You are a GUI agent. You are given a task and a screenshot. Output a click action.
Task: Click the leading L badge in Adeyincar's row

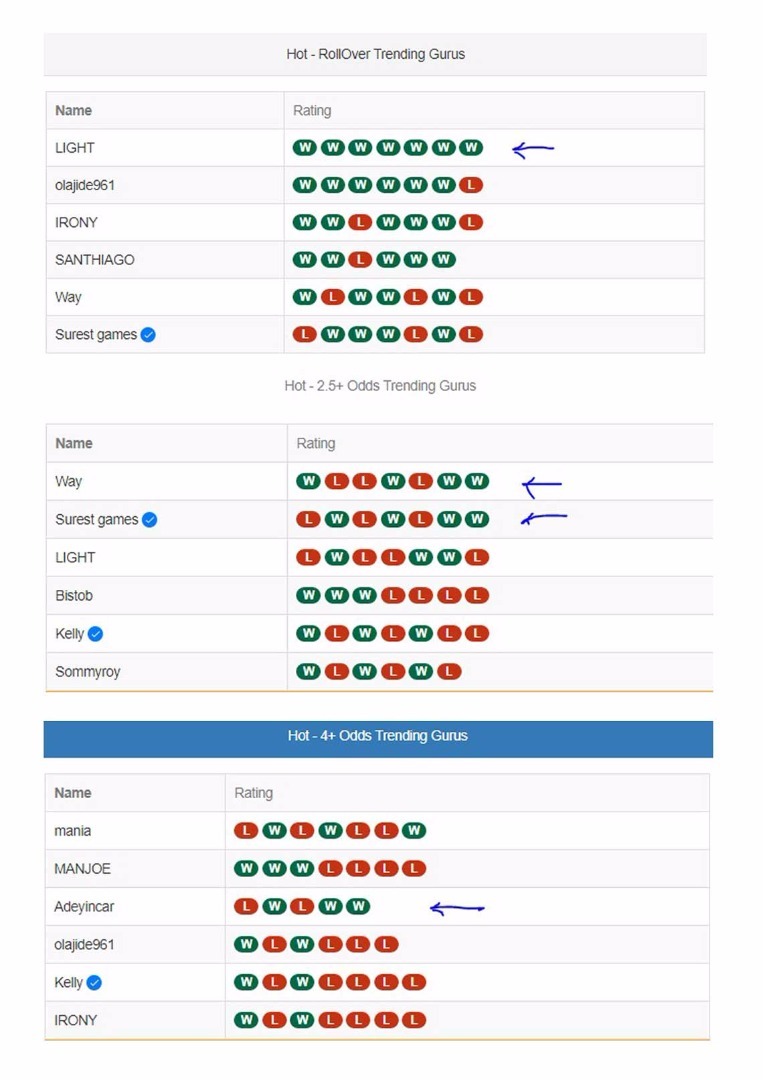click(246, 906)
